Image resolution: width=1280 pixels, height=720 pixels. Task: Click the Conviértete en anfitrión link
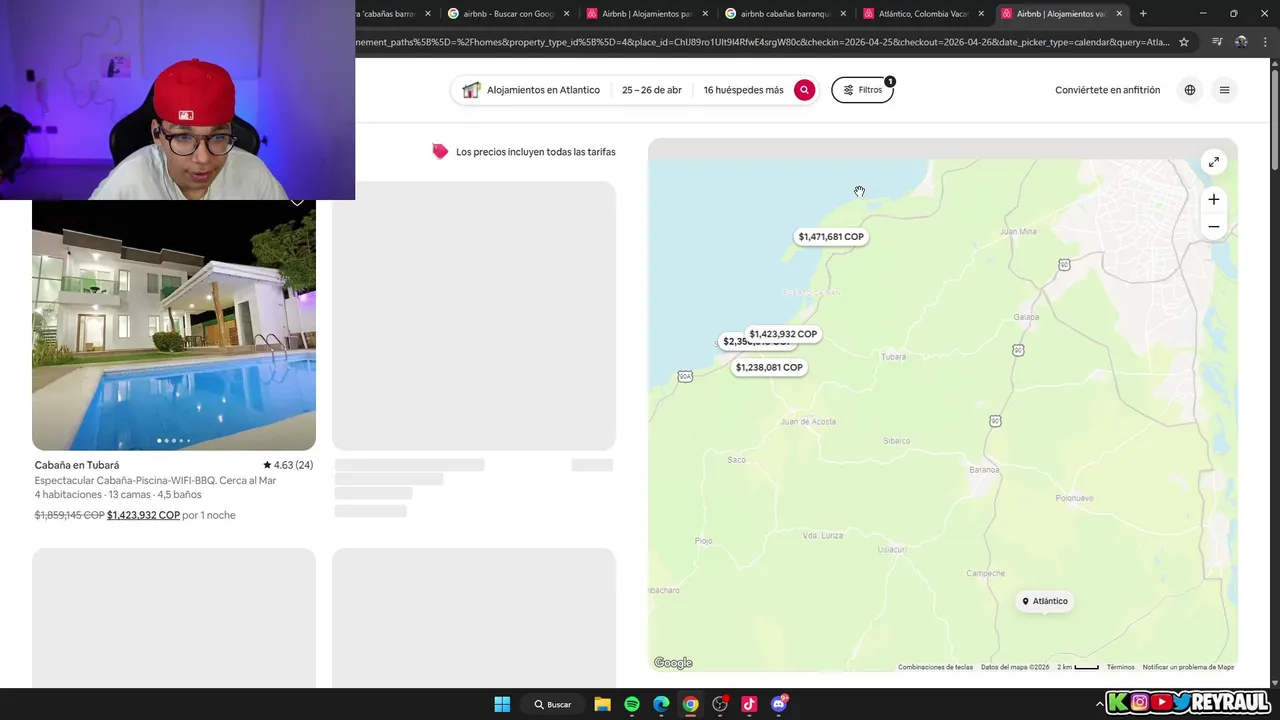coord(1107,90)
